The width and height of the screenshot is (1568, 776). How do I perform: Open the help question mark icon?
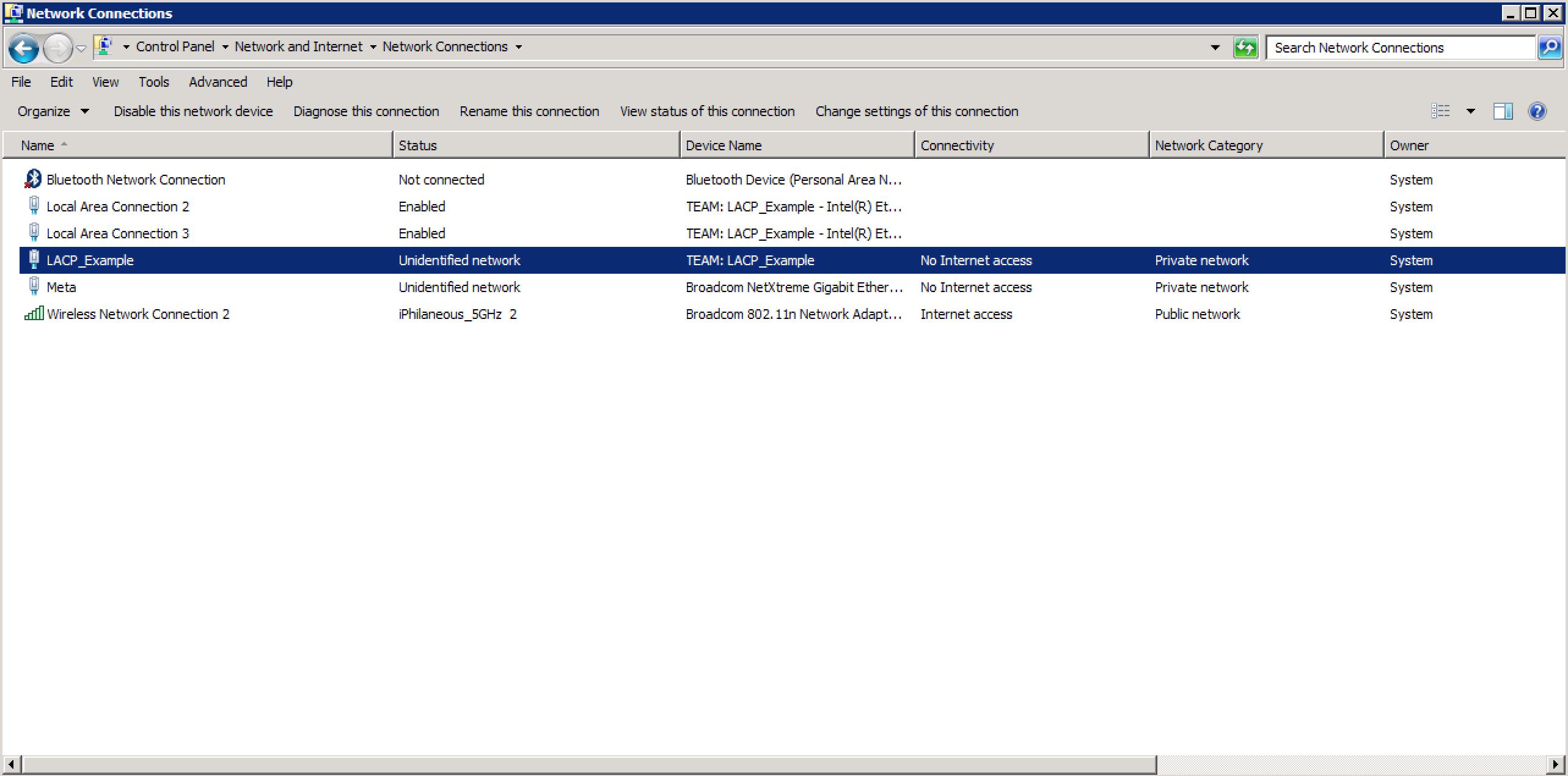tap(1537, 111)
